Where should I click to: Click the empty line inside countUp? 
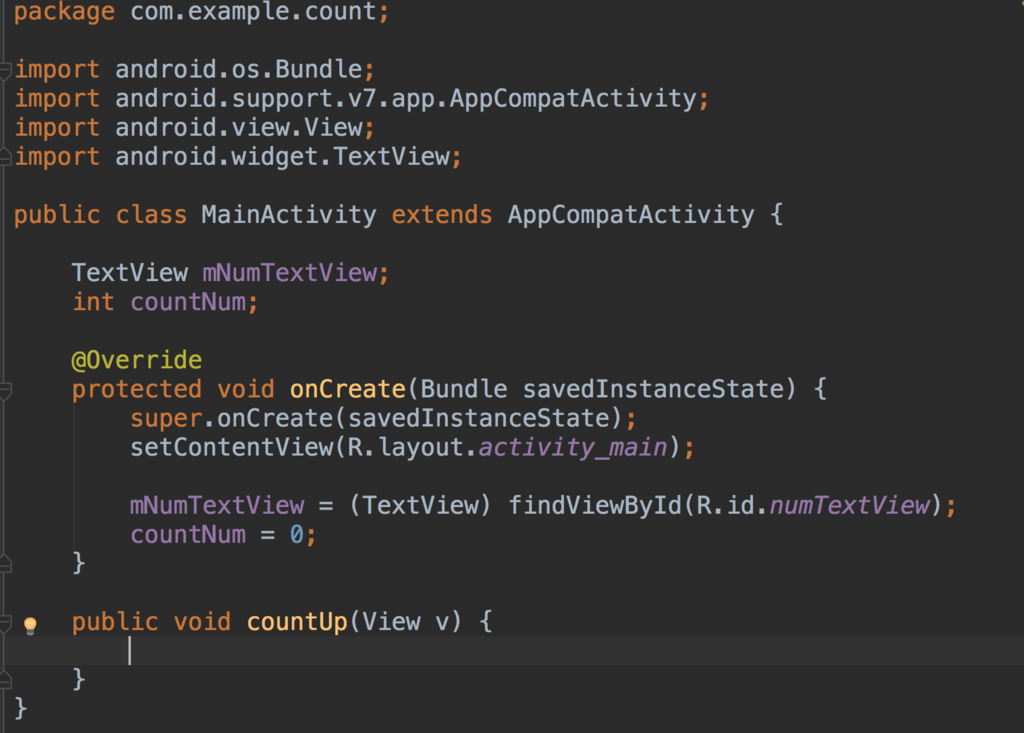pos(512,651)
